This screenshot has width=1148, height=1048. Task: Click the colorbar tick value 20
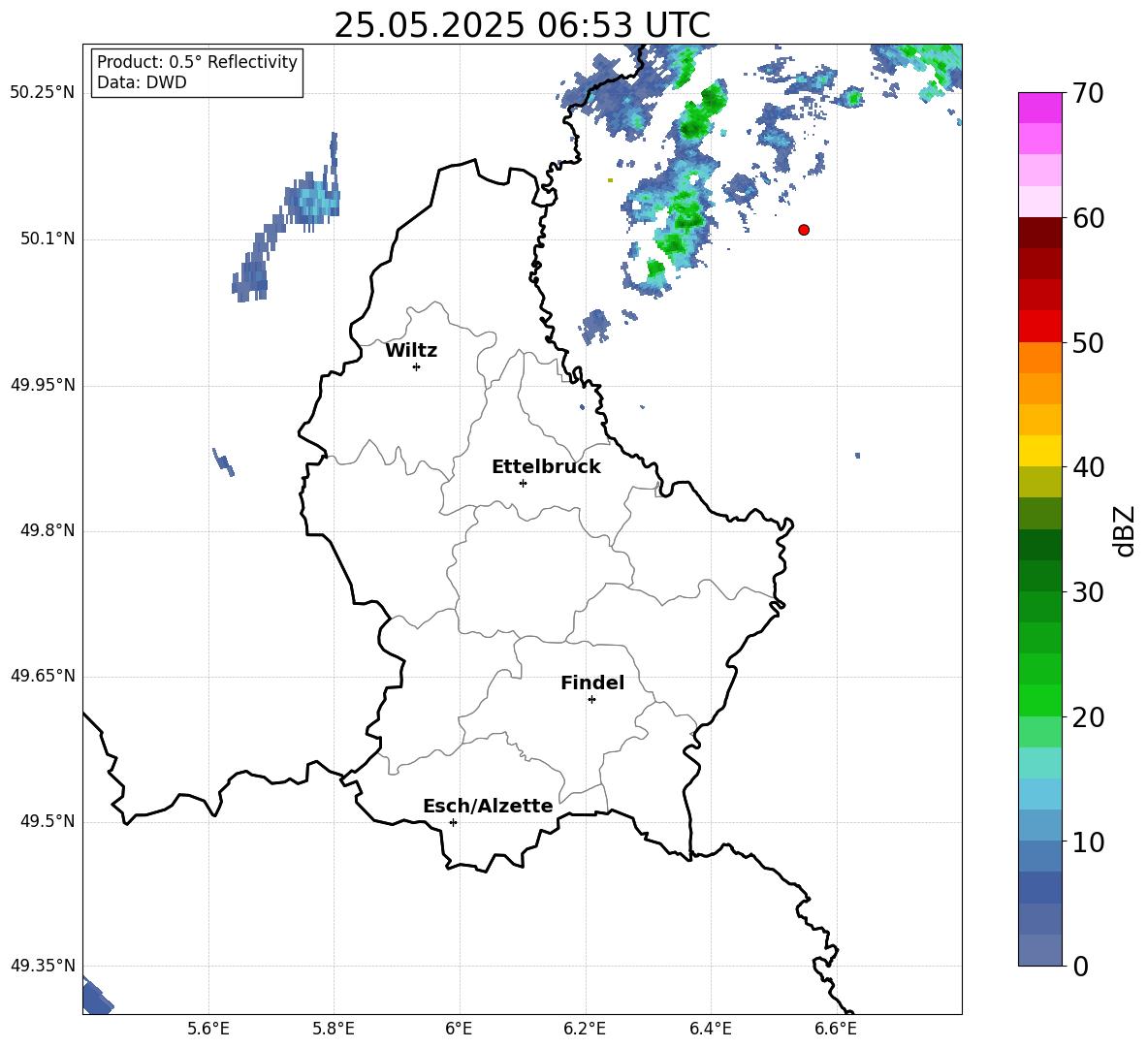pyautogui.click(x=1088, y=717)
